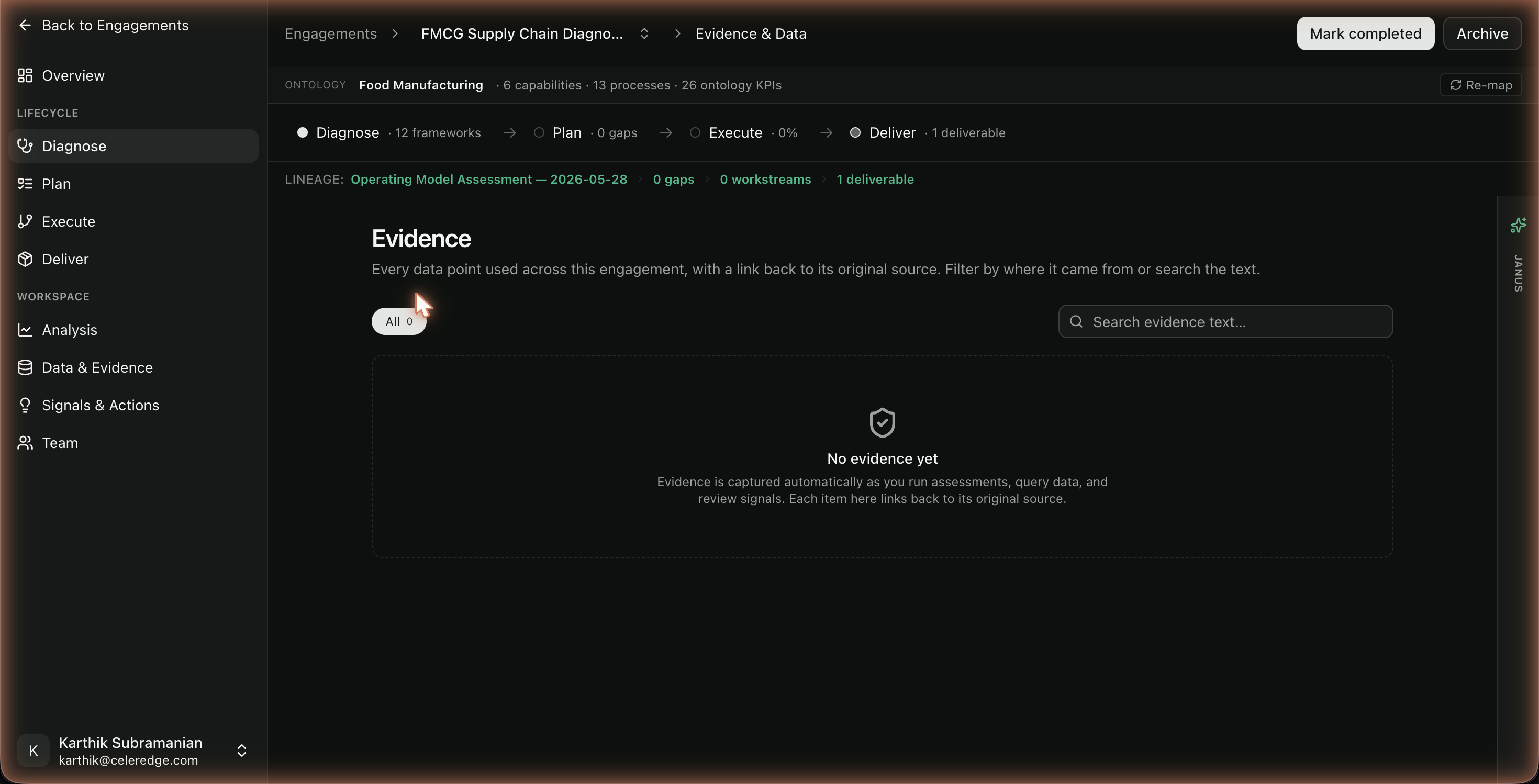This screenshot has height=784, width=1539.
Task: Open the FMCG Supply Chain engagement switcher chevrons
Action: click(x=644, y=33)
